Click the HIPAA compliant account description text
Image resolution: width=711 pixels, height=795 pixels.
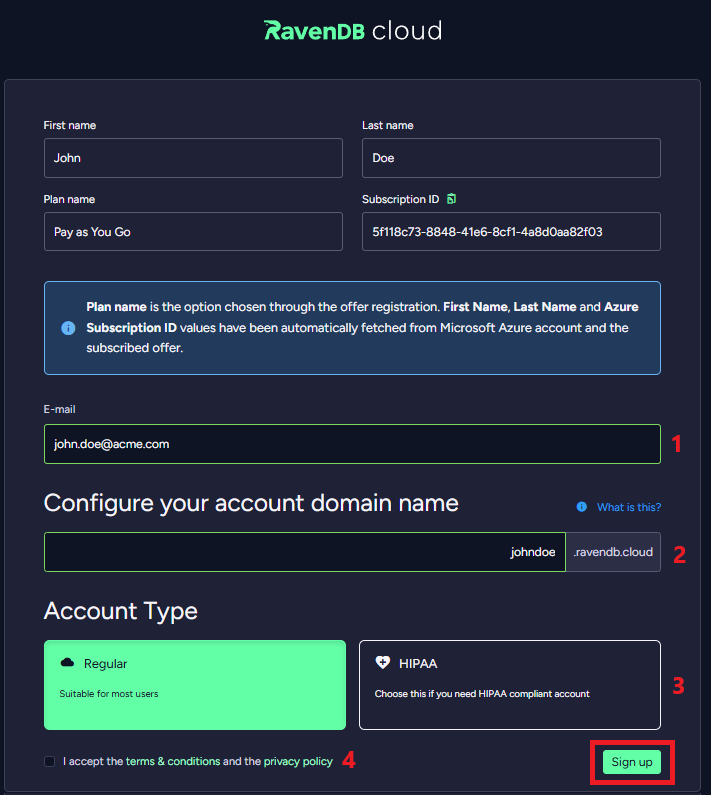click(482, 694)
